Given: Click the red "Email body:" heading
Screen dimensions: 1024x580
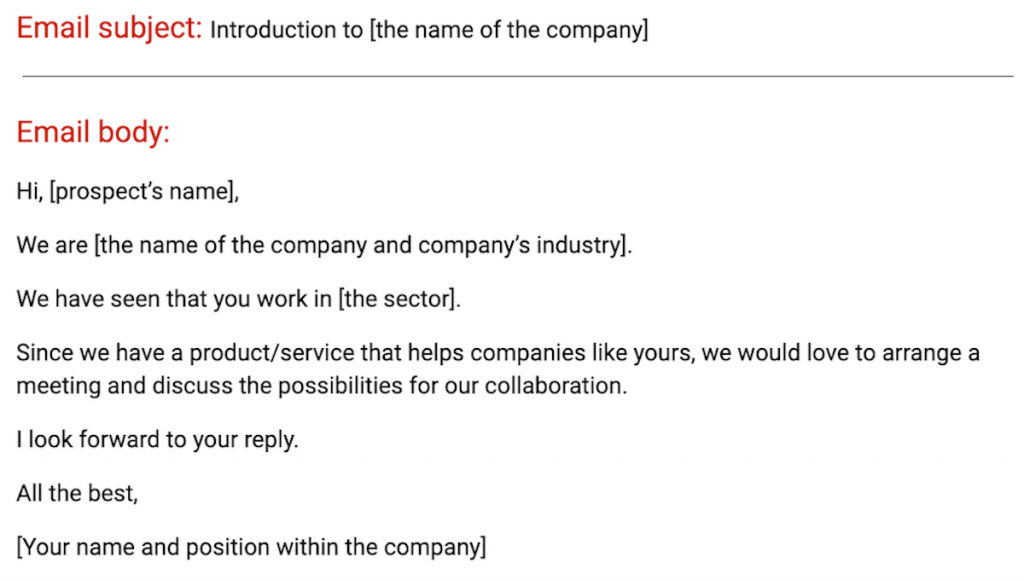Looking at the screenshot, I should (93, 132).
